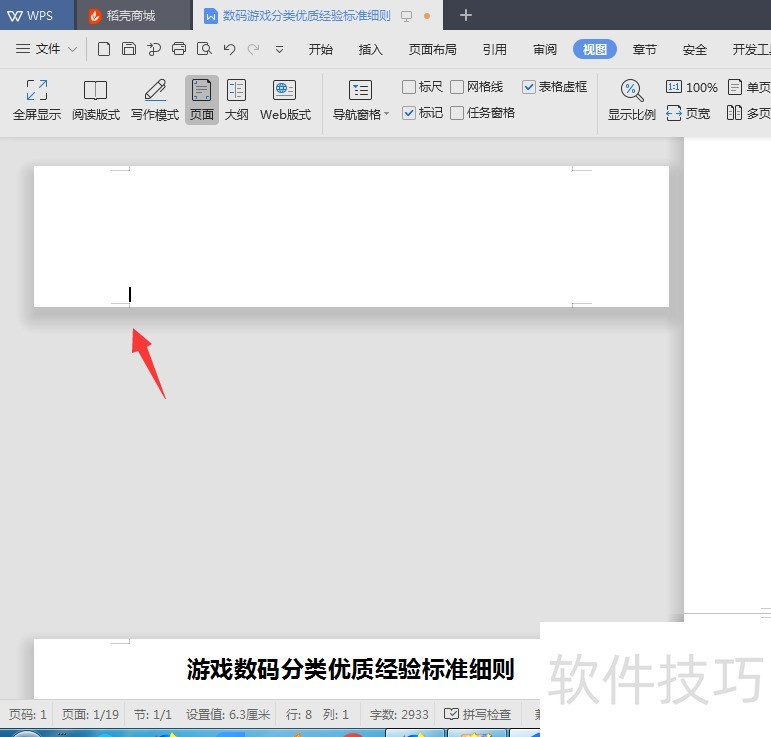Click the new blank document icon
Screen dimensions: 771x737
[104, 49]
